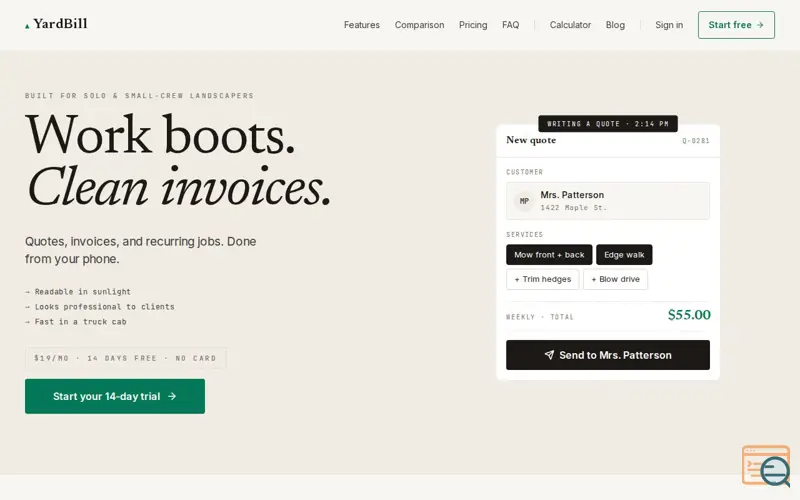Click the Sign in link
The image size is (800, 500).
click(669, 25)
